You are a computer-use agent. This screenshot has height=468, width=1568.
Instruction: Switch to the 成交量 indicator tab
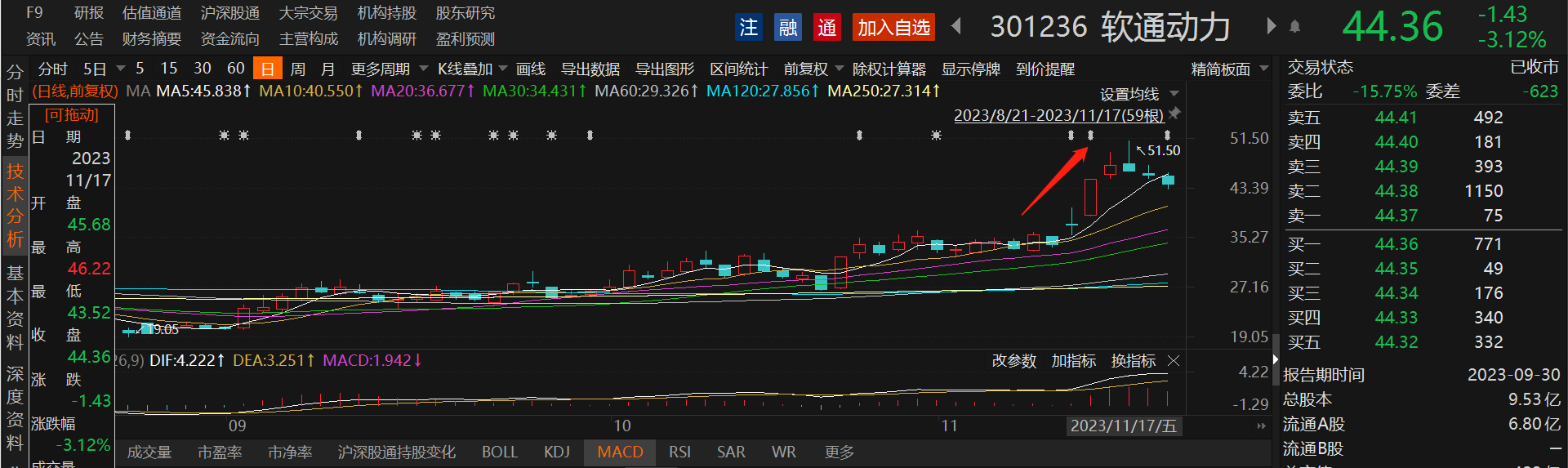pos(149,452)
